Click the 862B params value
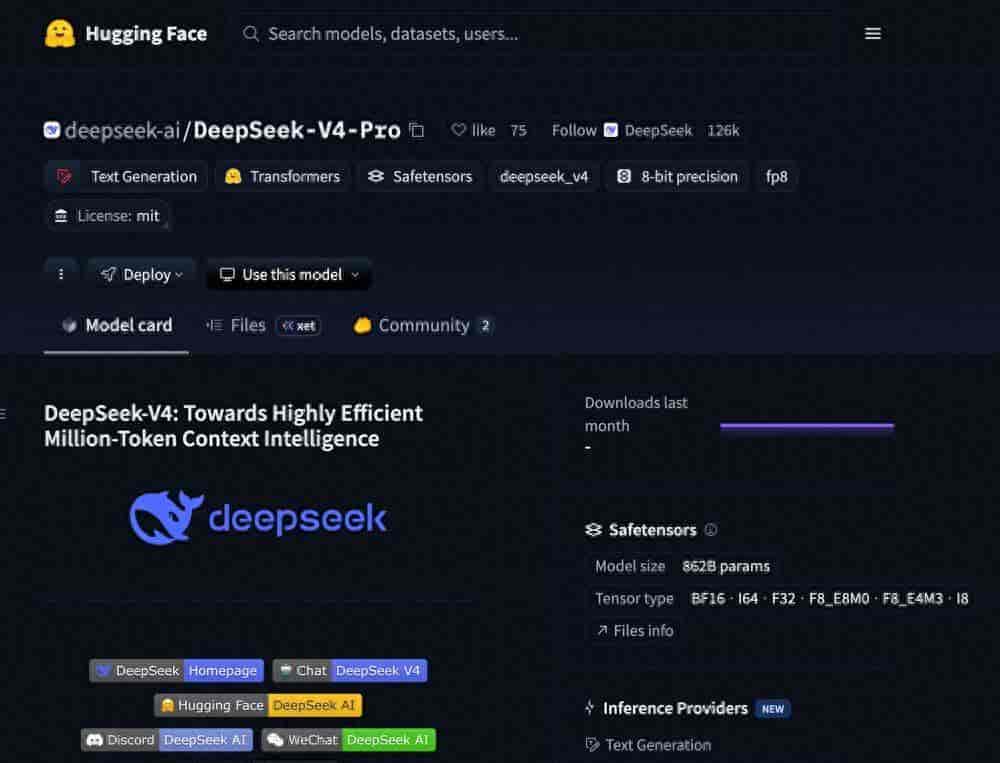Image resolution: width=1000 pixels, height=763 pixels. [x=726, y=567]
